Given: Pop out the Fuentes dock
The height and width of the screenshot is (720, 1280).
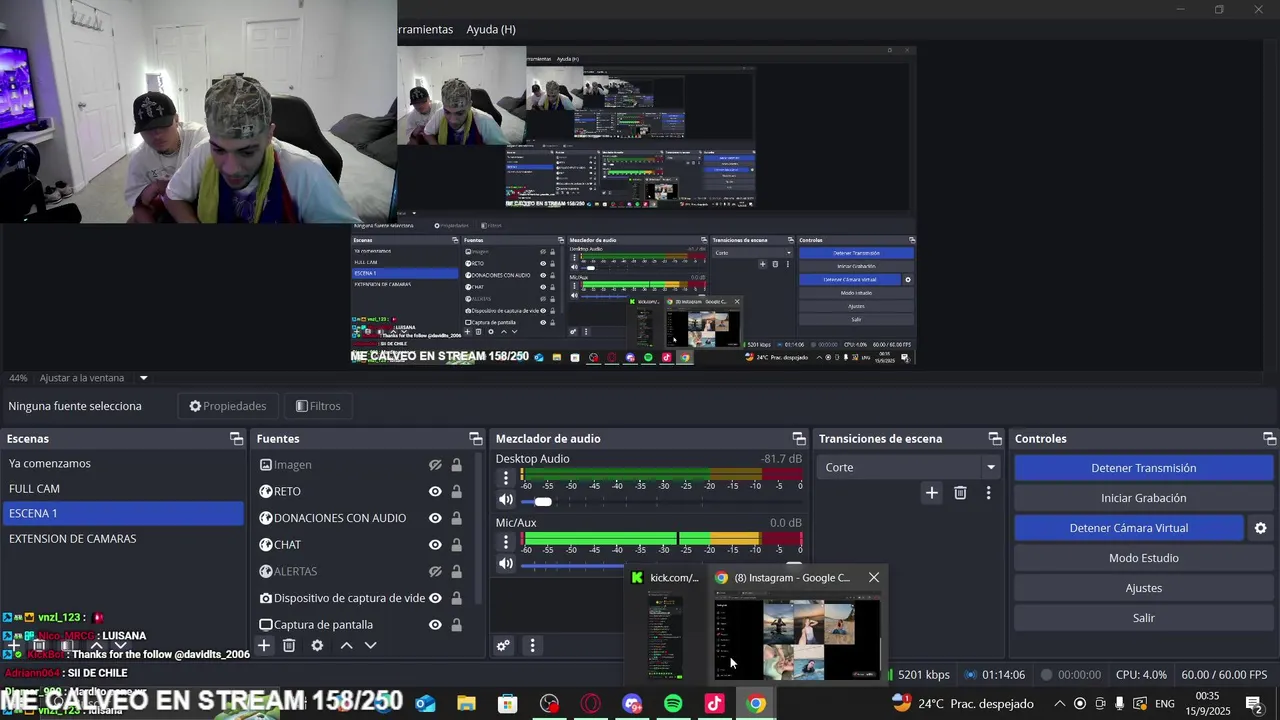Looking at the screenshot, I should coord(476,439).
